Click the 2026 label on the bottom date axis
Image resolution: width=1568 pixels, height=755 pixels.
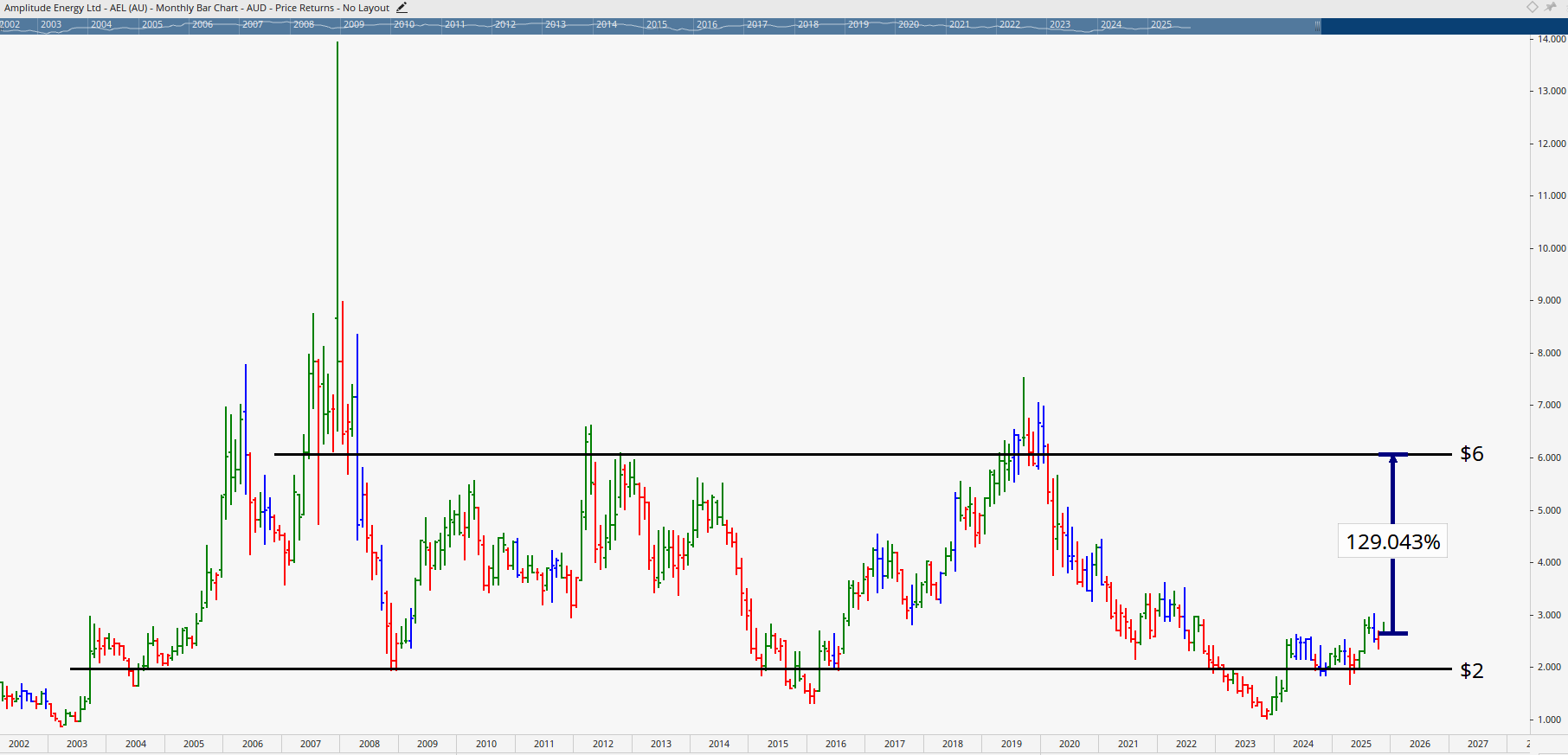(x=1419, y=744)
